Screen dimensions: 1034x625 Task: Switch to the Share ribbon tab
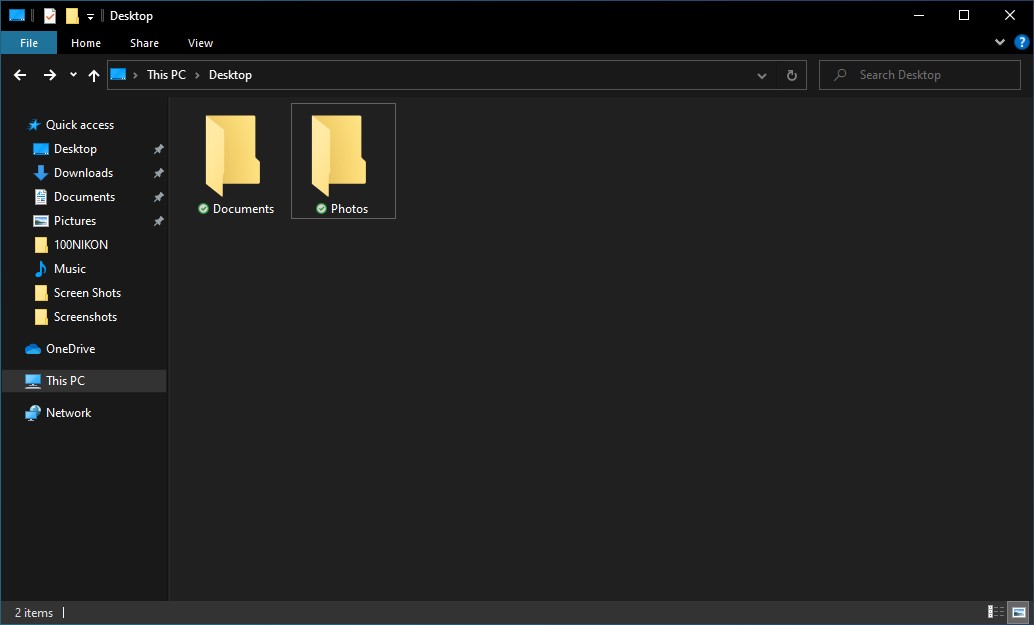(x=144, y=43)
